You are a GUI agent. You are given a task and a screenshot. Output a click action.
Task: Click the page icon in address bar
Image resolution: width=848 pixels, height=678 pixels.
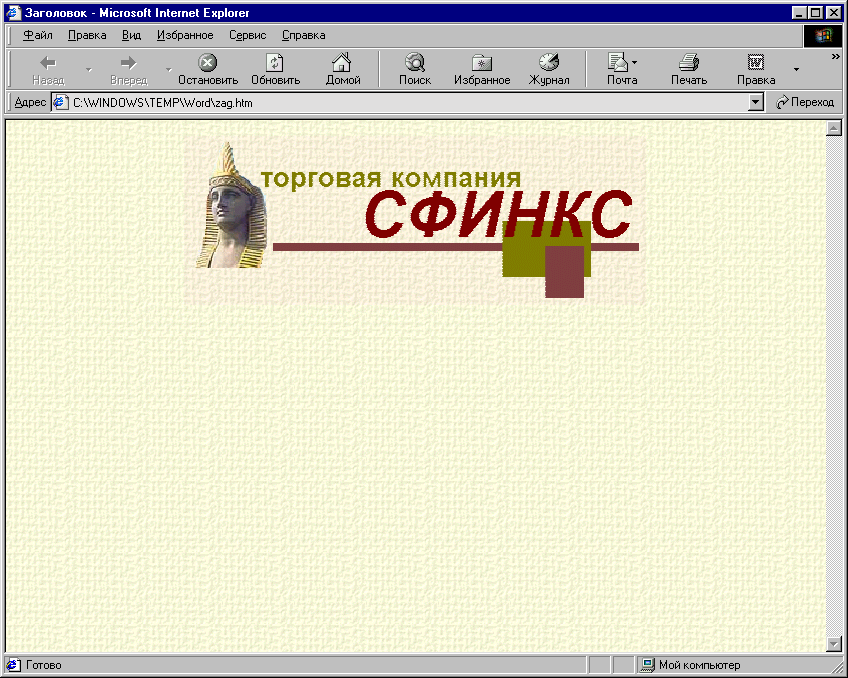[x=61, y=102]
